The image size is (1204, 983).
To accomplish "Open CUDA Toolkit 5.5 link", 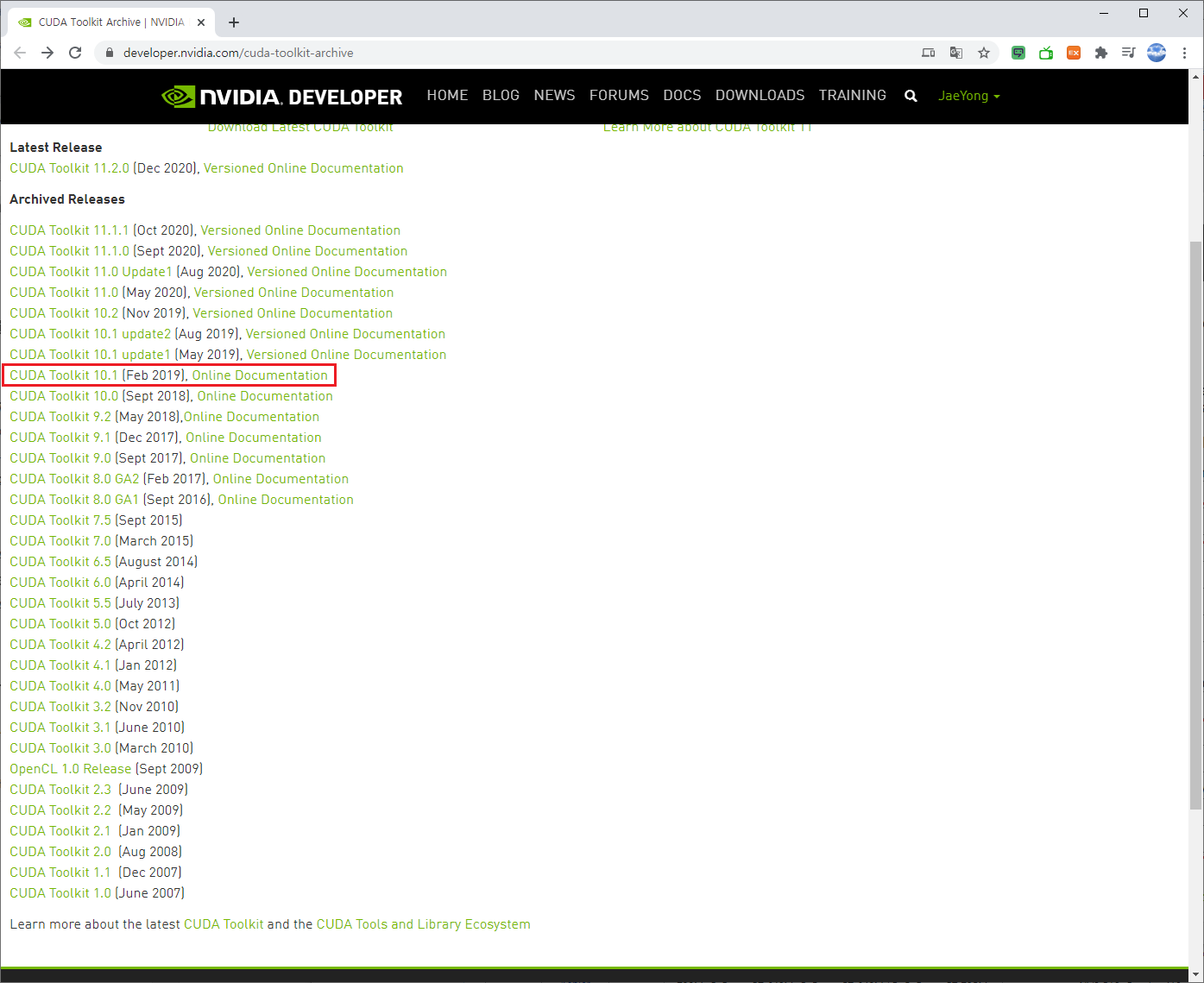I will point(60,603).
